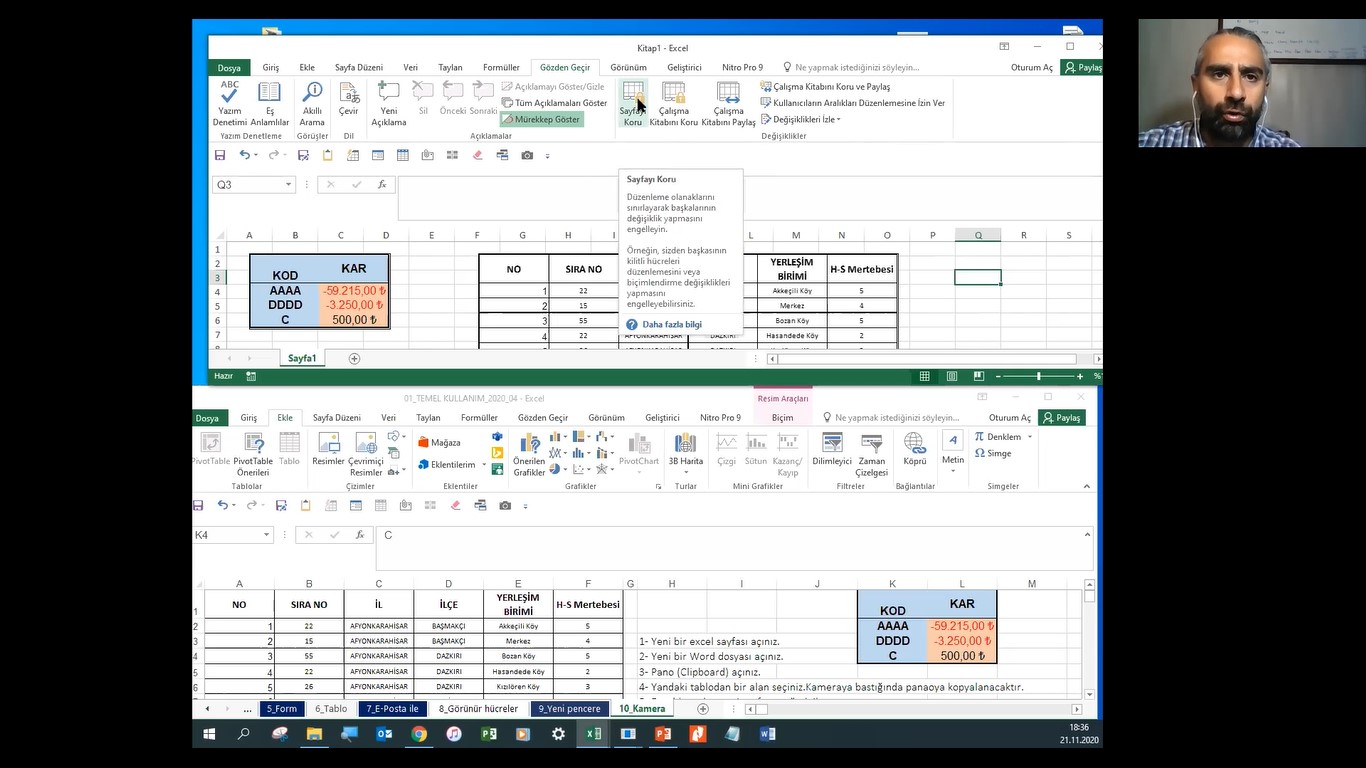1366x768 pixels.
Task: Click Yazım Denetimi spell check icon in Kitap1
Action: pyautogui.click(x=230, y=103)
